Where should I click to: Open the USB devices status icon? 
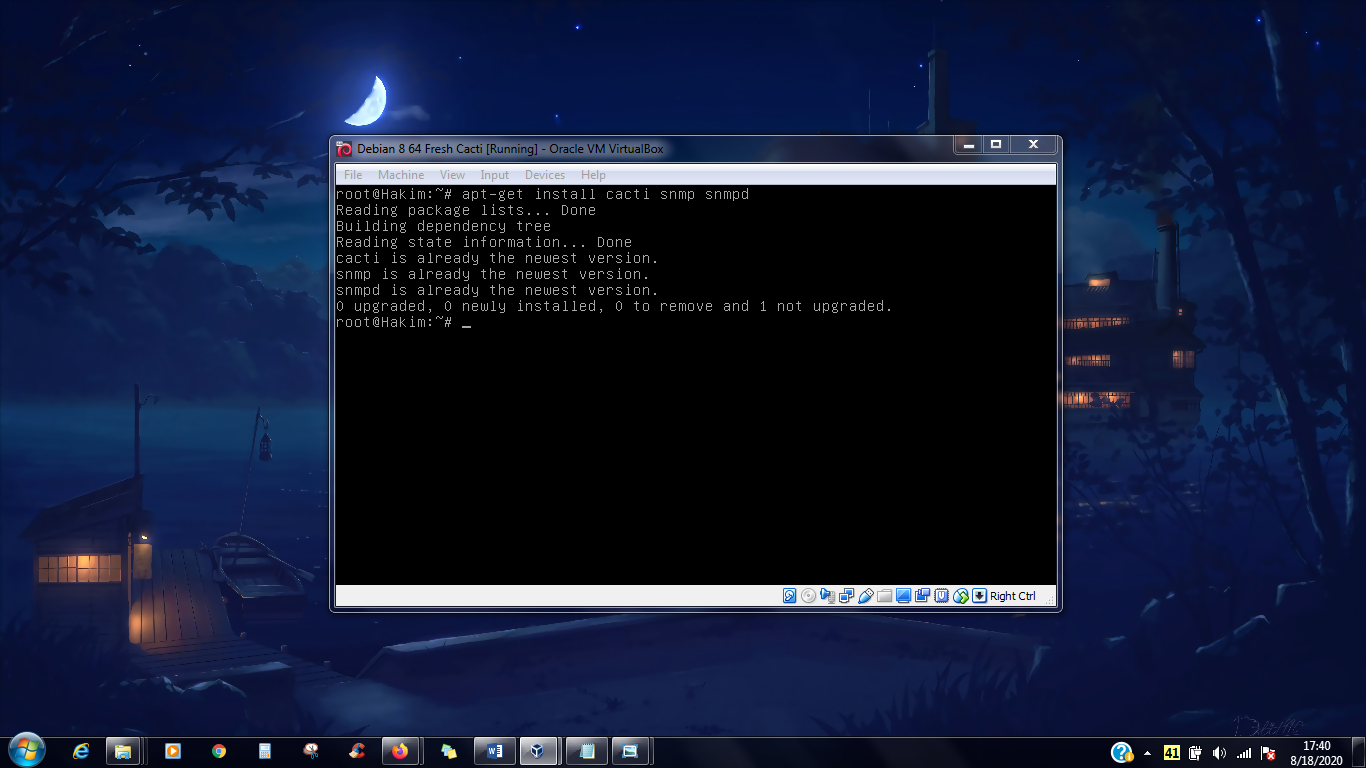point(865,596)
